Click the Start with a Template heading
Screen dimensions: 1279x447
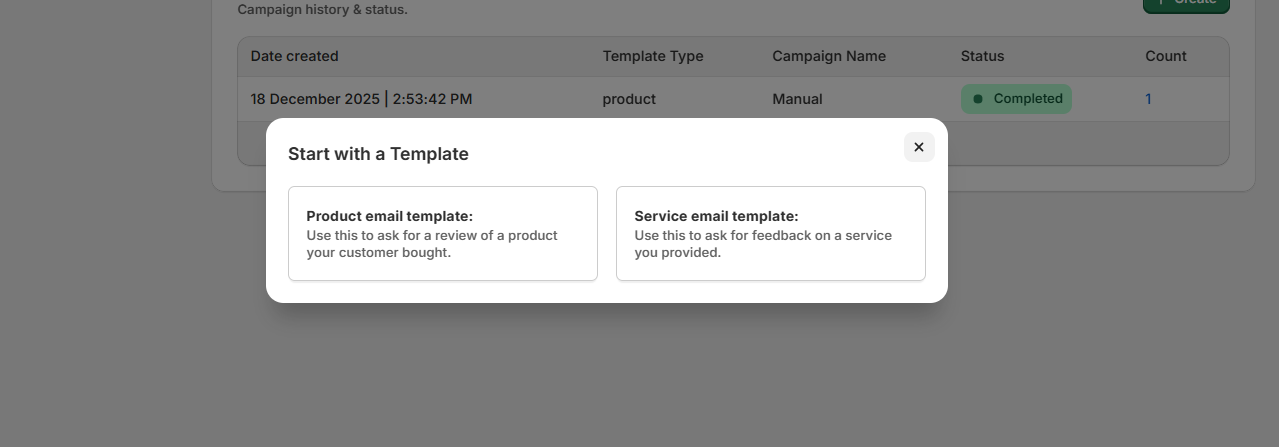click(378, 154)
